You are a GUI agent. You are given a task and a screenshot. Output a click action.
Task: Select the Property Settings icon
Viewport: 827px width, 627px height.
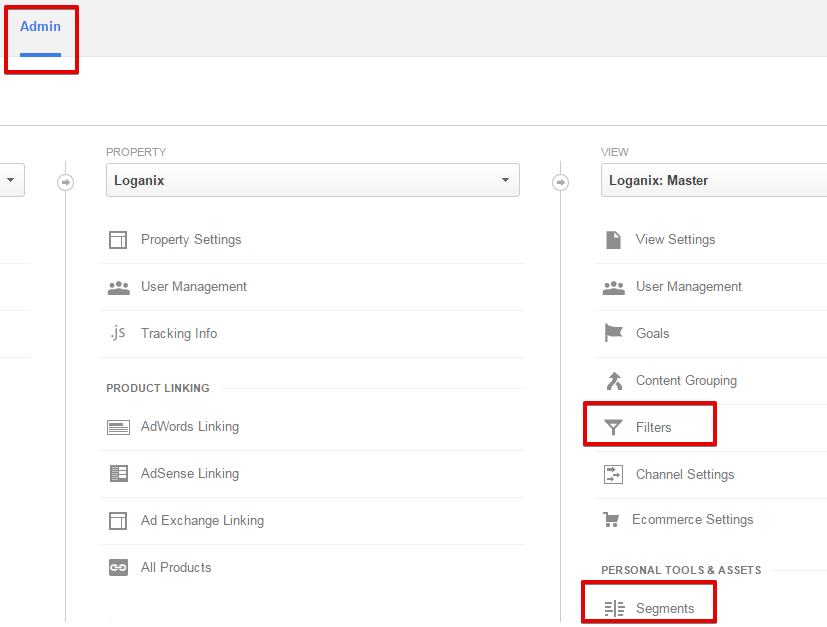(117, 239)
